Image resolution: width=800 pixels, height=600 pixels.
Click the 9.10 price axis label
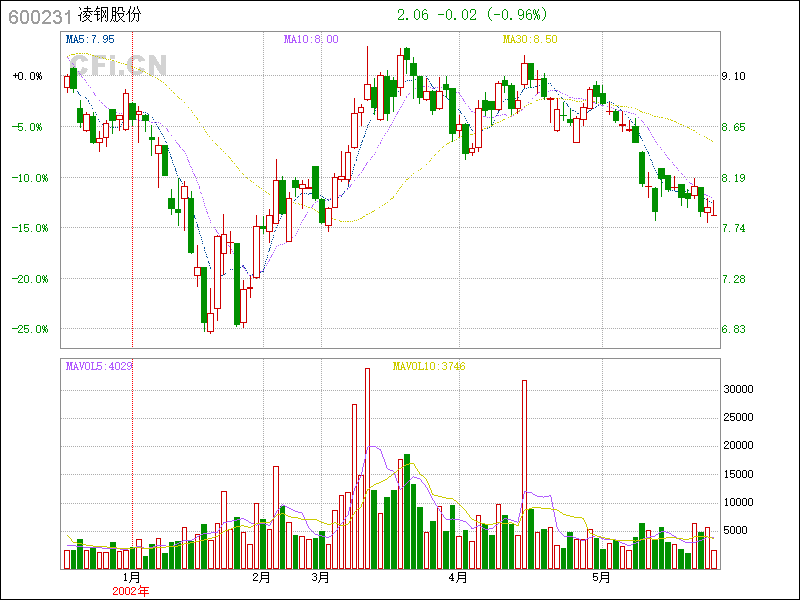point(733,76)
